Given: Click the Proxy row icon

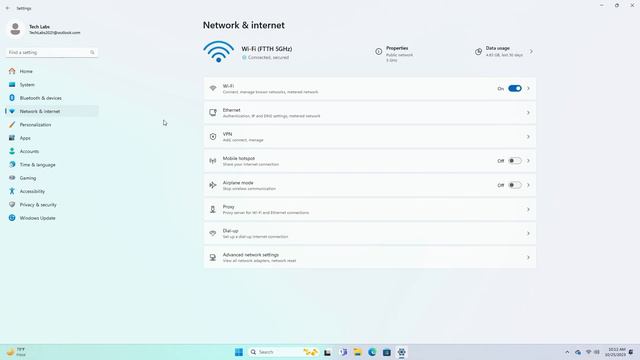Looking at the screenshot, I should point(213,209).
